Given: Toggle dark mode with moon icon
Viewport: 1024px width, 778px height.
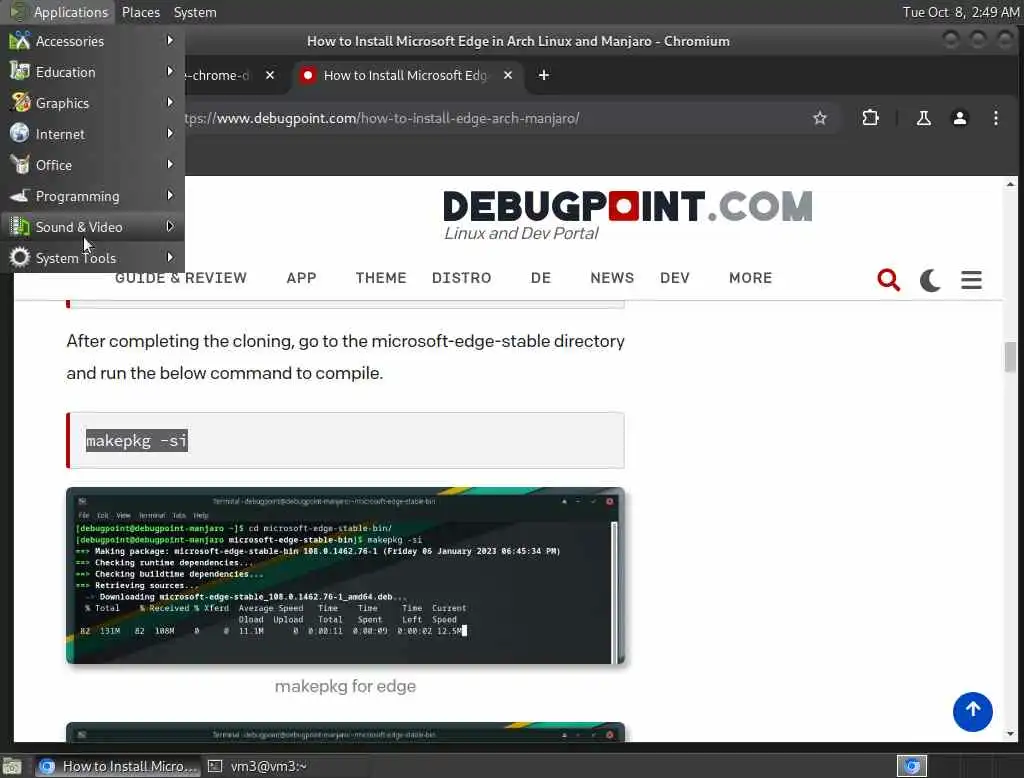Looking at the screenshot, I should (930, 280).
